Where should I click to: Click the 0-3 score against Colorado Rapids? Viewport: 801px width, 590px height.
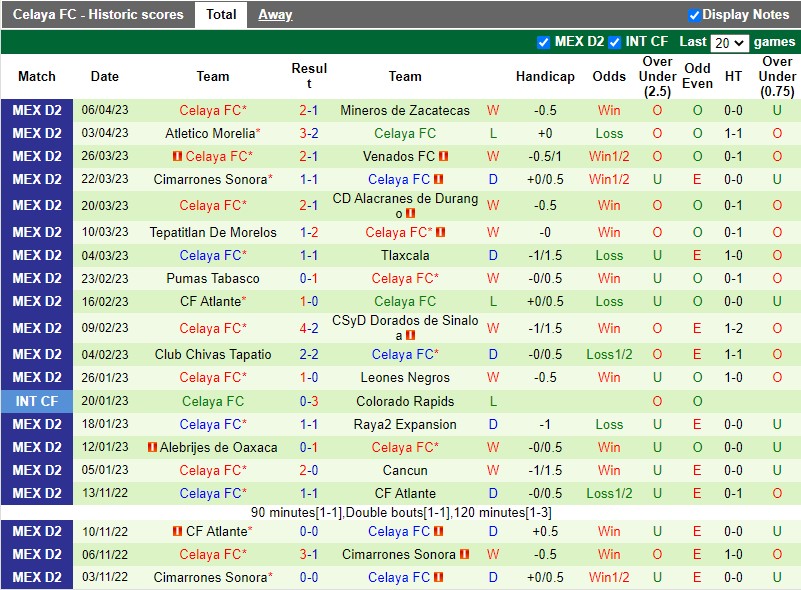point(309,402)
